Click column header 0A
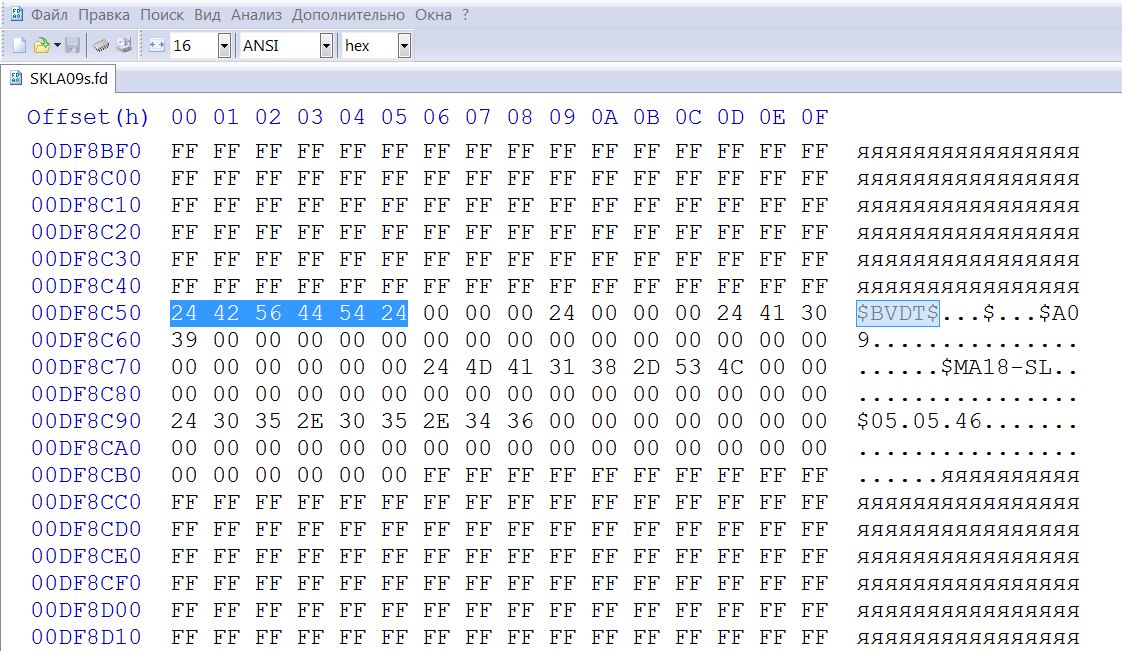This screenshot has width=1122, height=651. (x=605, y=117)
